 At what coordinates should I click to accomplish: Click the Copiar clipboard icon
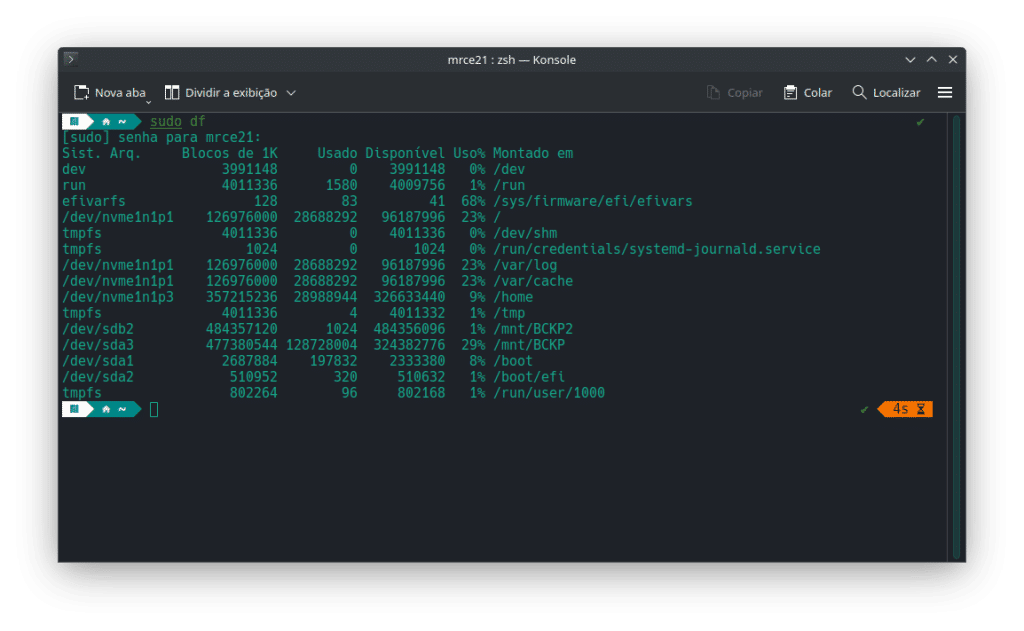click(713, 93)
